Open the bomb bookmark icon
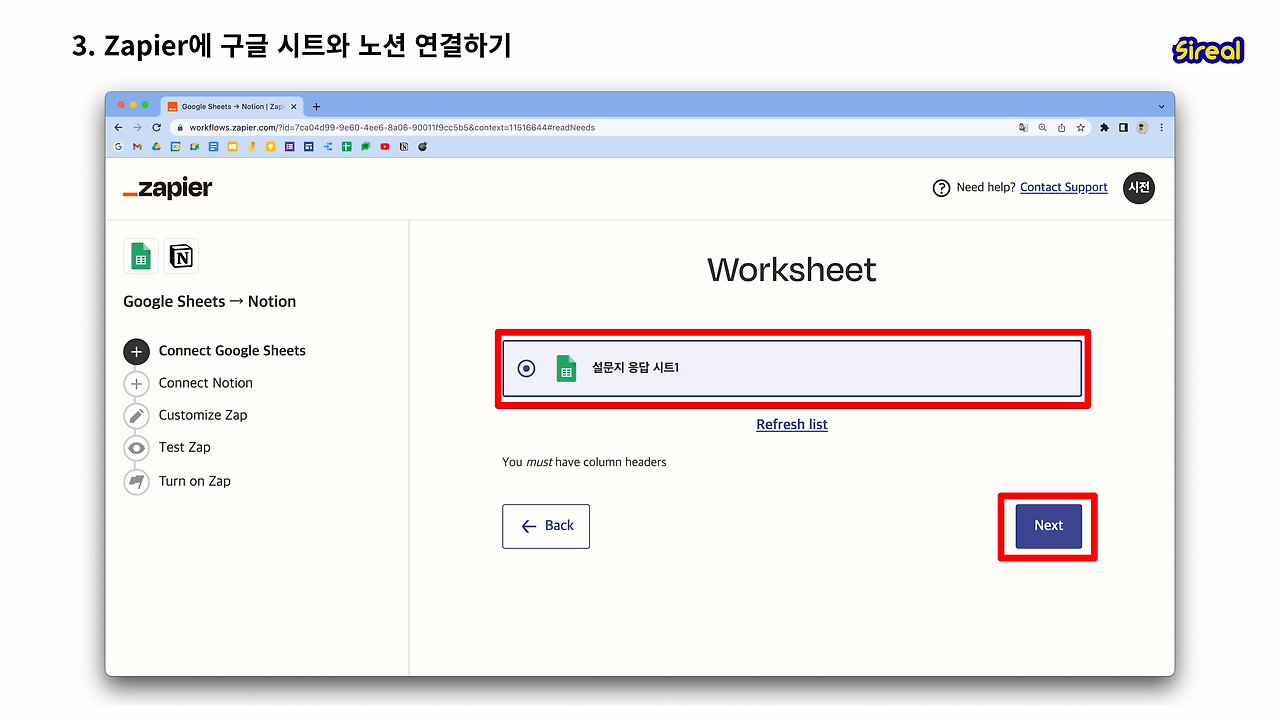The height and width of the screenshot is (720, 1280). tap(423, 147)
